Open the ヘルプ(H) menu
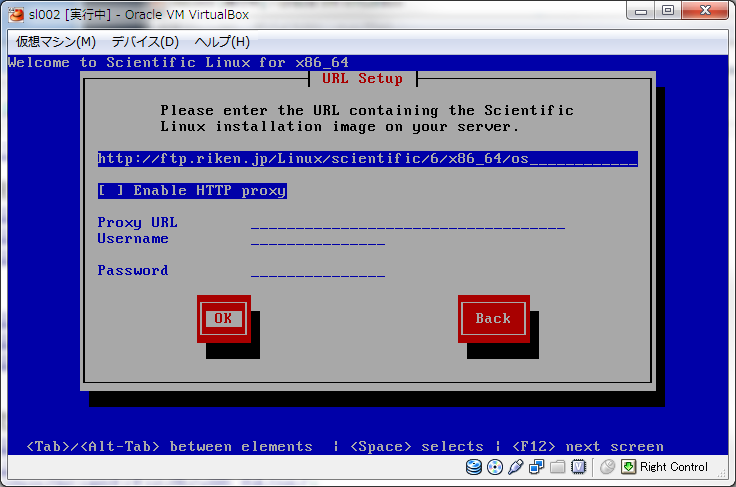The image size is (736, 487). [x=222, y=42]
